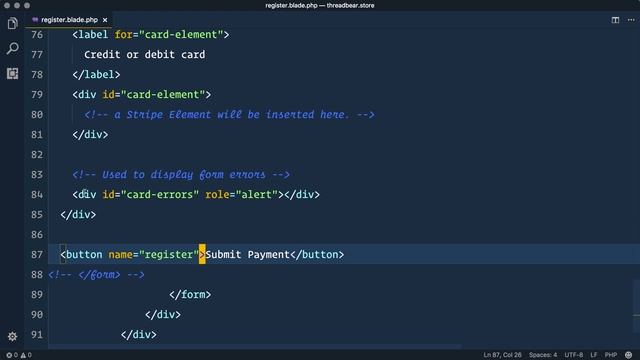Close the register.blade.php tab
The image size is (640, 360).
tap(105, 20)
